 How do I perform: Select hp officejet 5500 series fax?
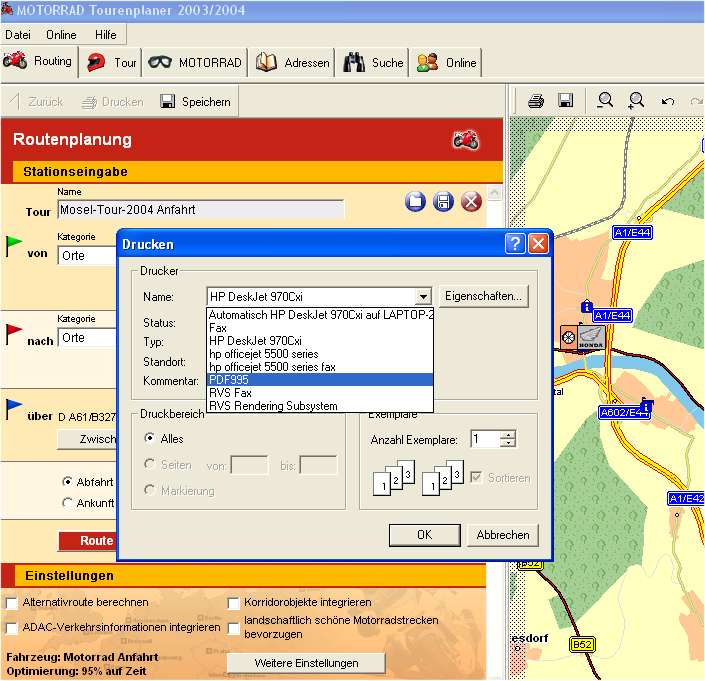coord(320,367)
